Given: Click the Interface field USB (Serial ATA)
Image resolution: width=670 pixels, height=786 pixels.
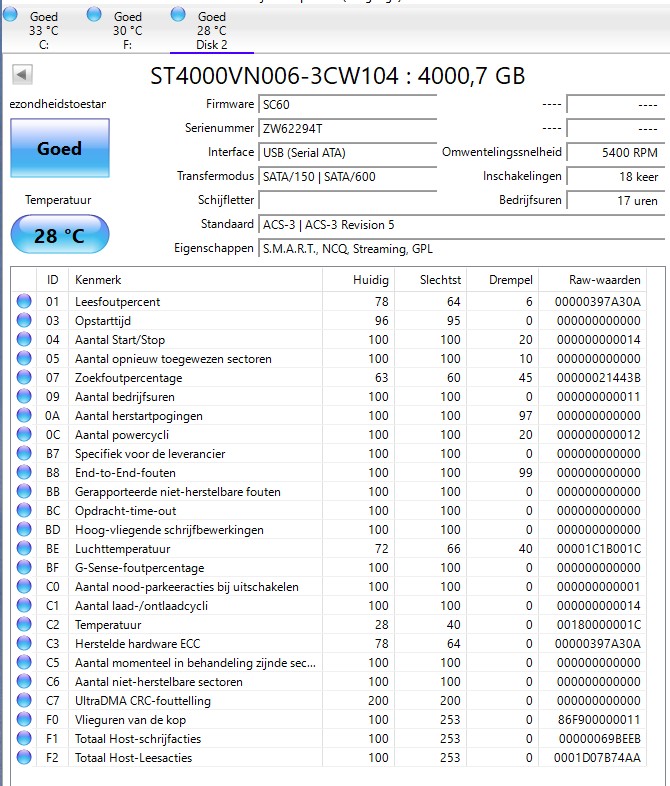Looking at the screenshot, I should click(x=347, y=153).
